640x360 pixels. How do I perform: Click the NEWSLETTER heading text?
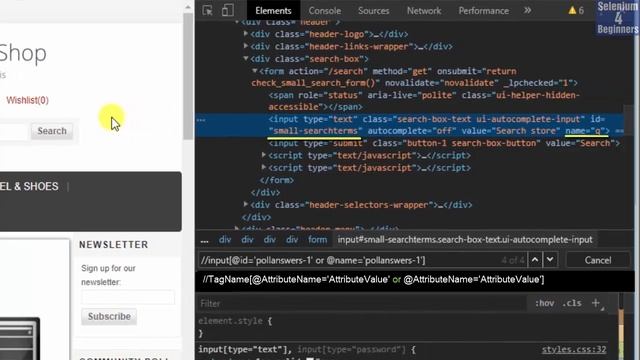113,244
